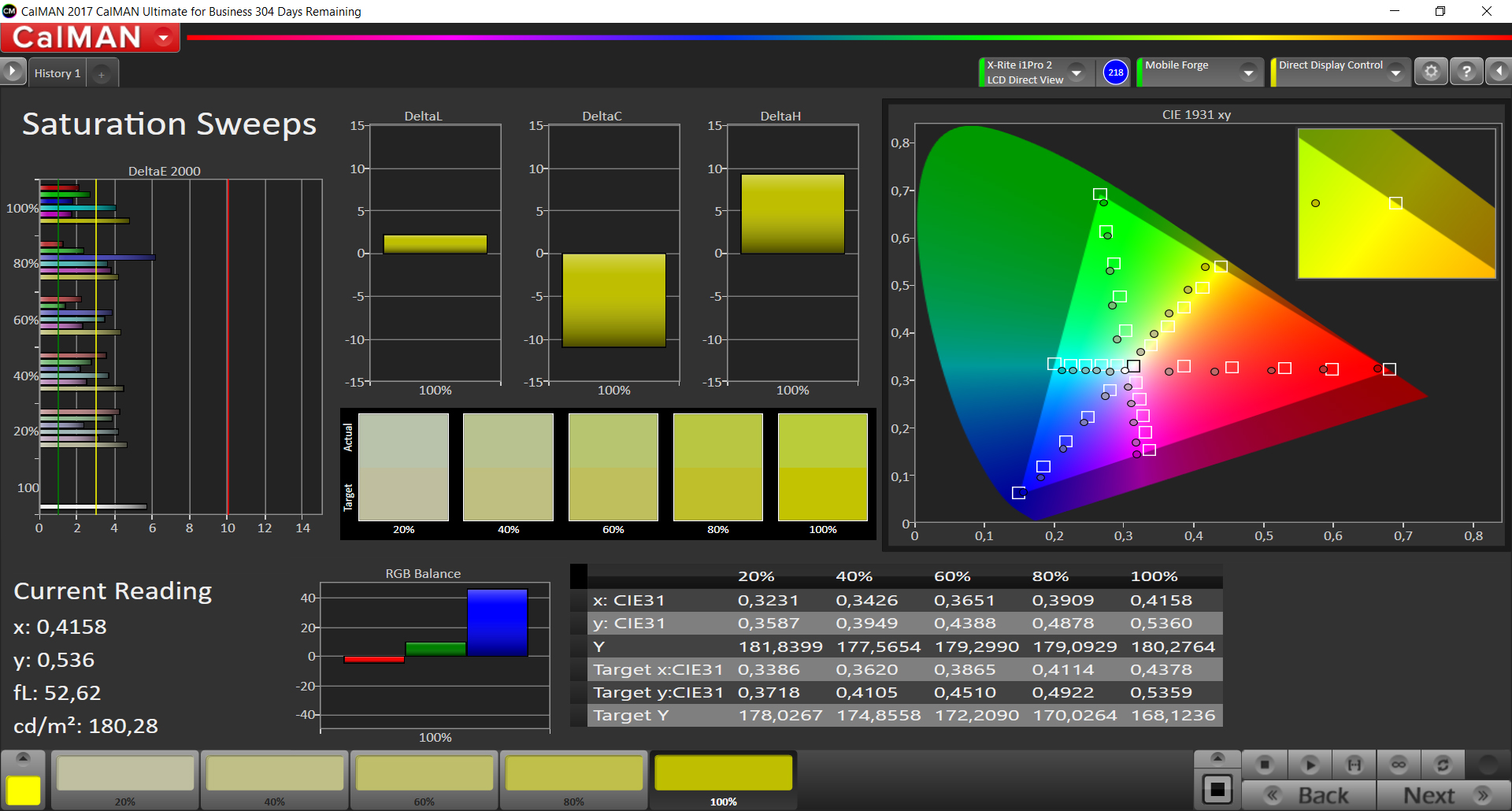The width and height of the screenshot is (1512, 811).
Task: Select the yellow color swatch at bottom left
Action: click(x=24, y=790)
